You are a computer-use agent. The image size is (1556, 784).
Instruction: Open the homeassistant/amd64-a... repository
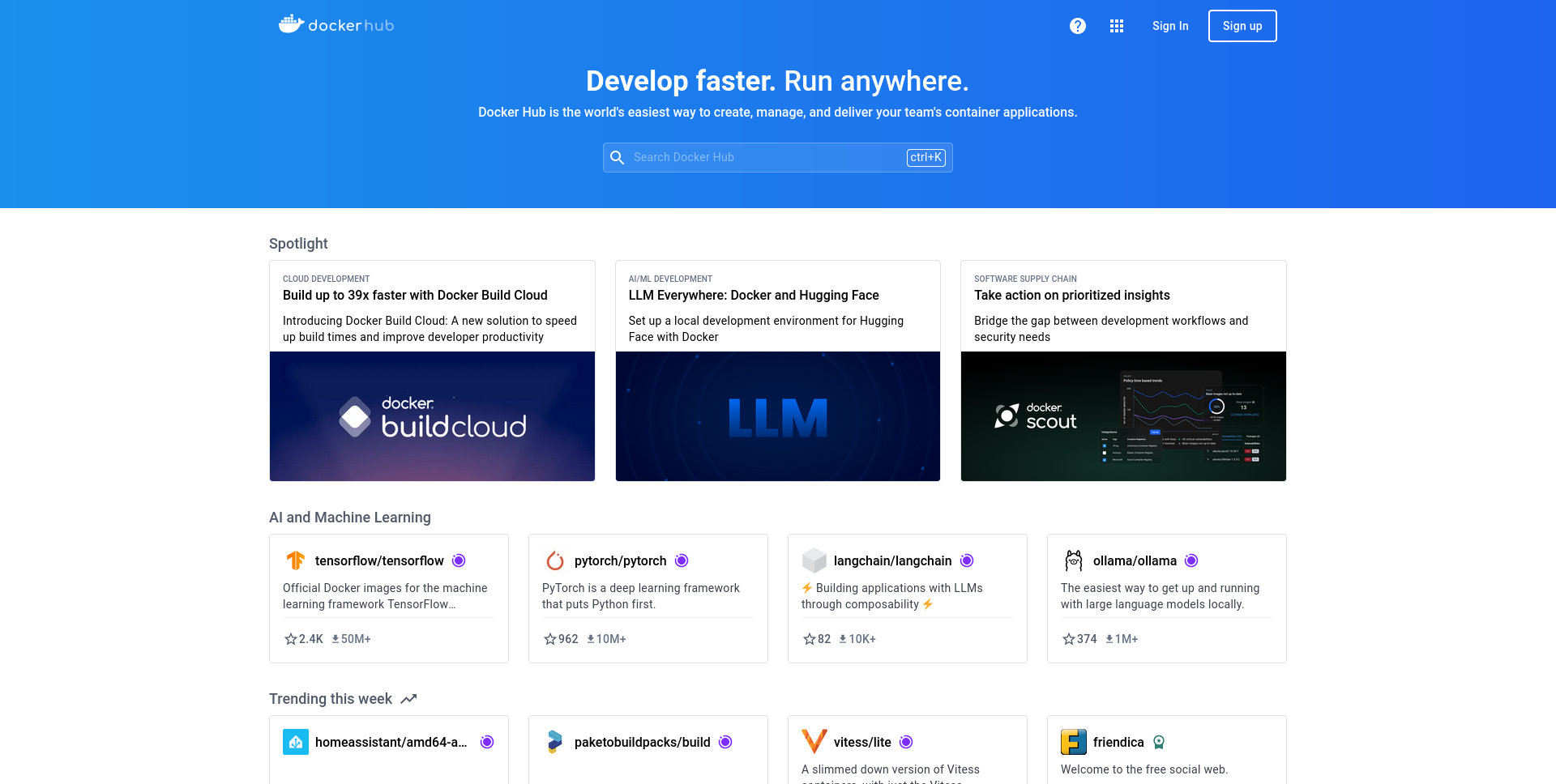click(x=391, y=742)
